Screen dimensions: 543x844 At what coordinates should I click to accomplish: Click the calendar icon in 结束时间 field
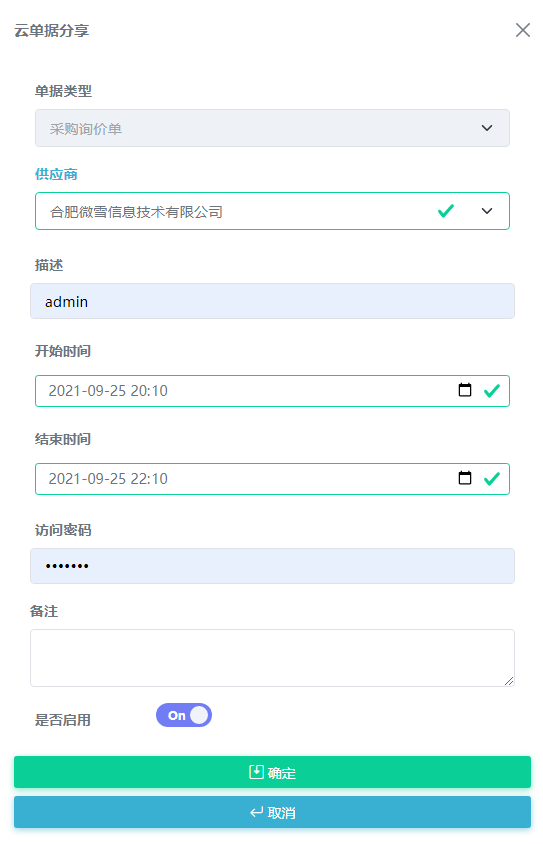(x=464, y=477)
